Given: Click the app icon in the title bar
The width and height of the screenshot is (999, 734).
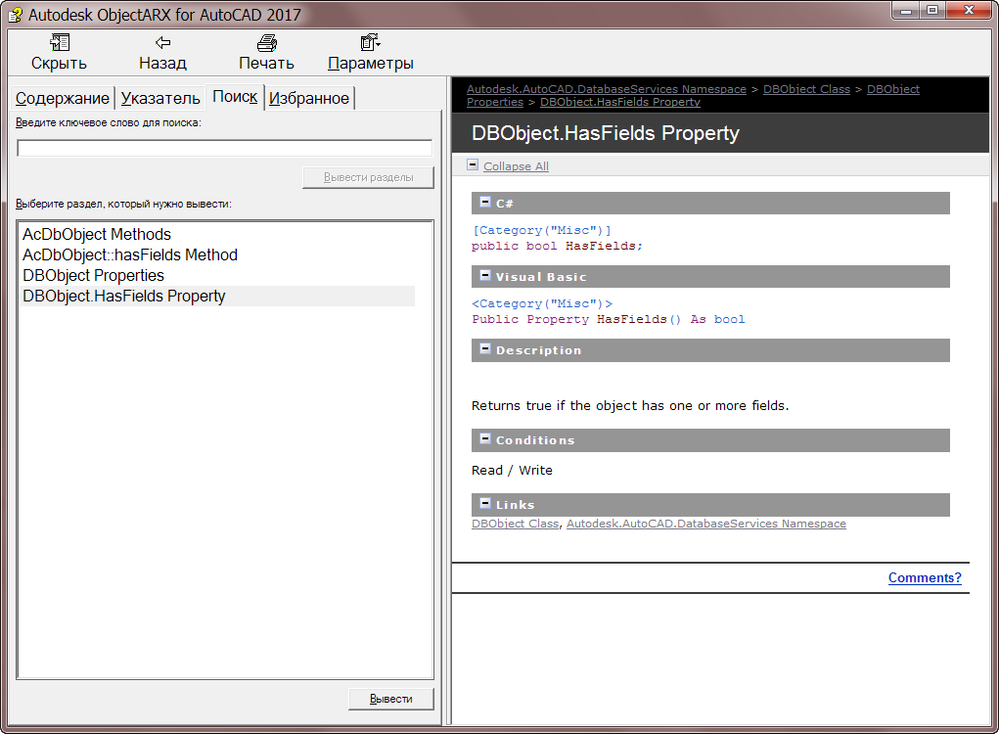Looking at the screenshot, I should click(x=15, y=14).
